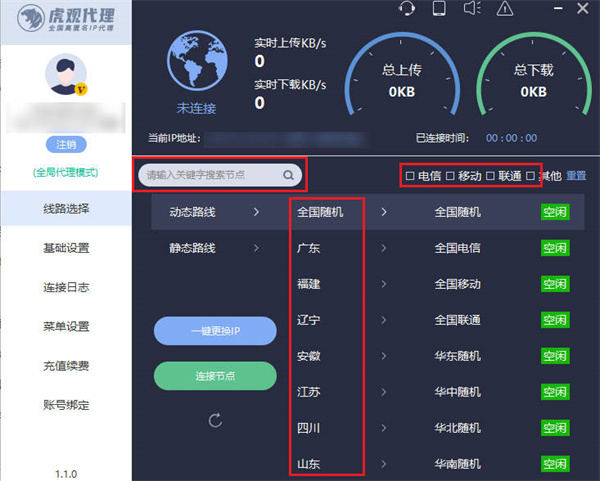This screenshot has width=600, height=481.
Task: Tick the 电信 checkbox
Action: click(x=410, y=176)
